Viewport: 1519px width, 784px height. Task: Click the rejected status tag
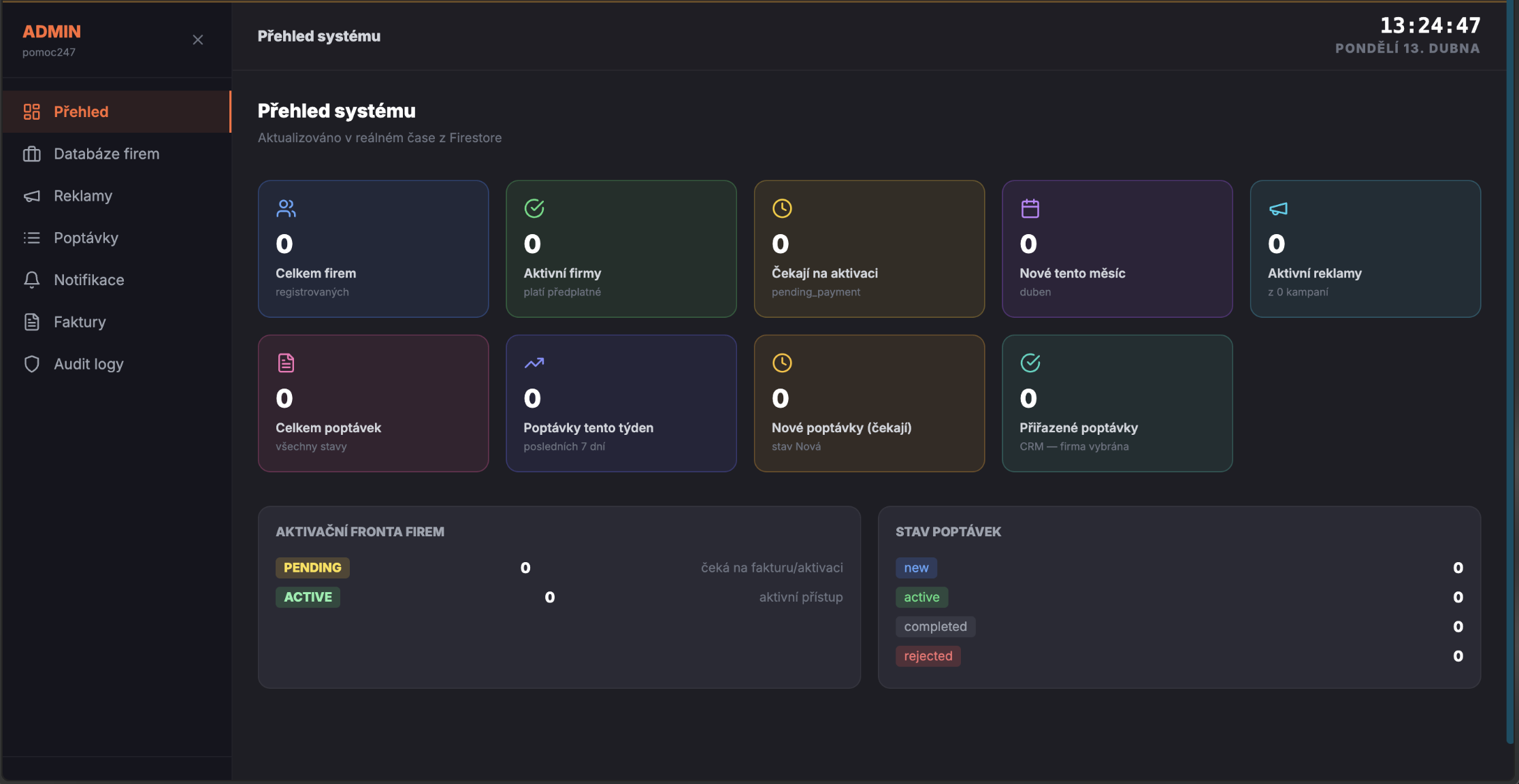click(x=928, y=656)
